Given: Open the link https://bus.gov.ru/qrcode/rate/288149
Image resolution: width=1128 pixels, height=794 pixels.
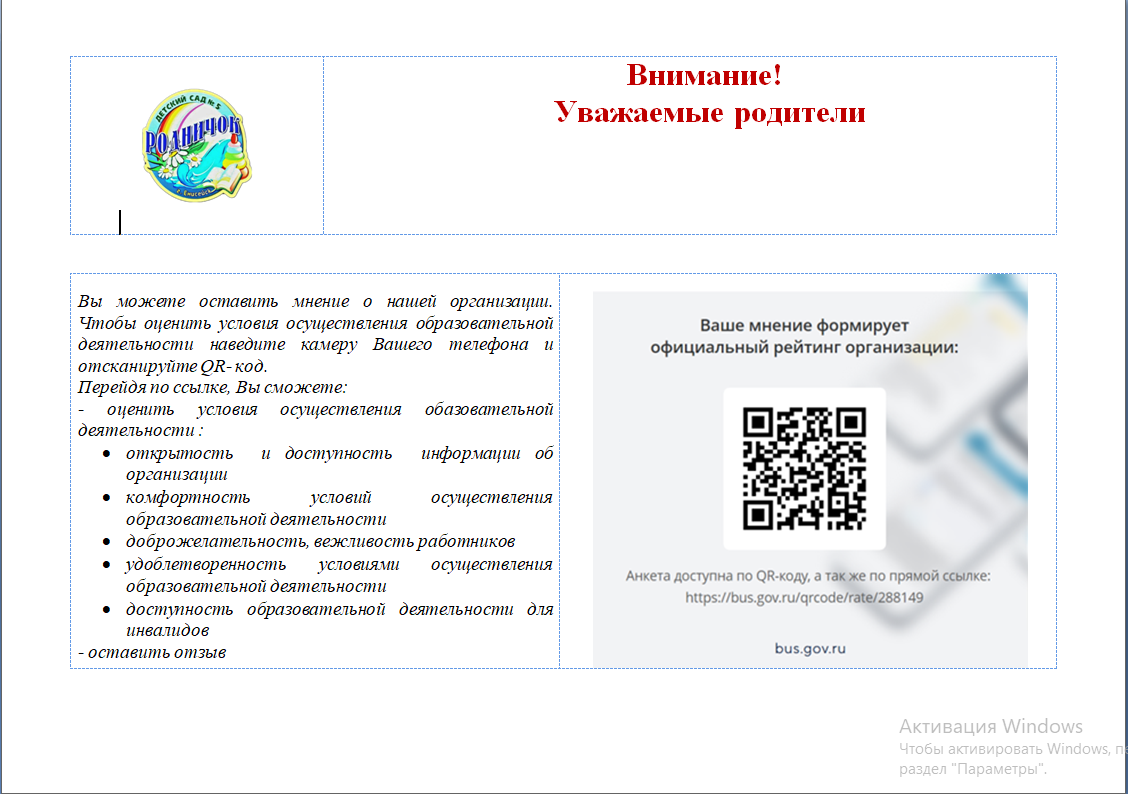Looking at the screenshot, I should (x=804, y=598).
